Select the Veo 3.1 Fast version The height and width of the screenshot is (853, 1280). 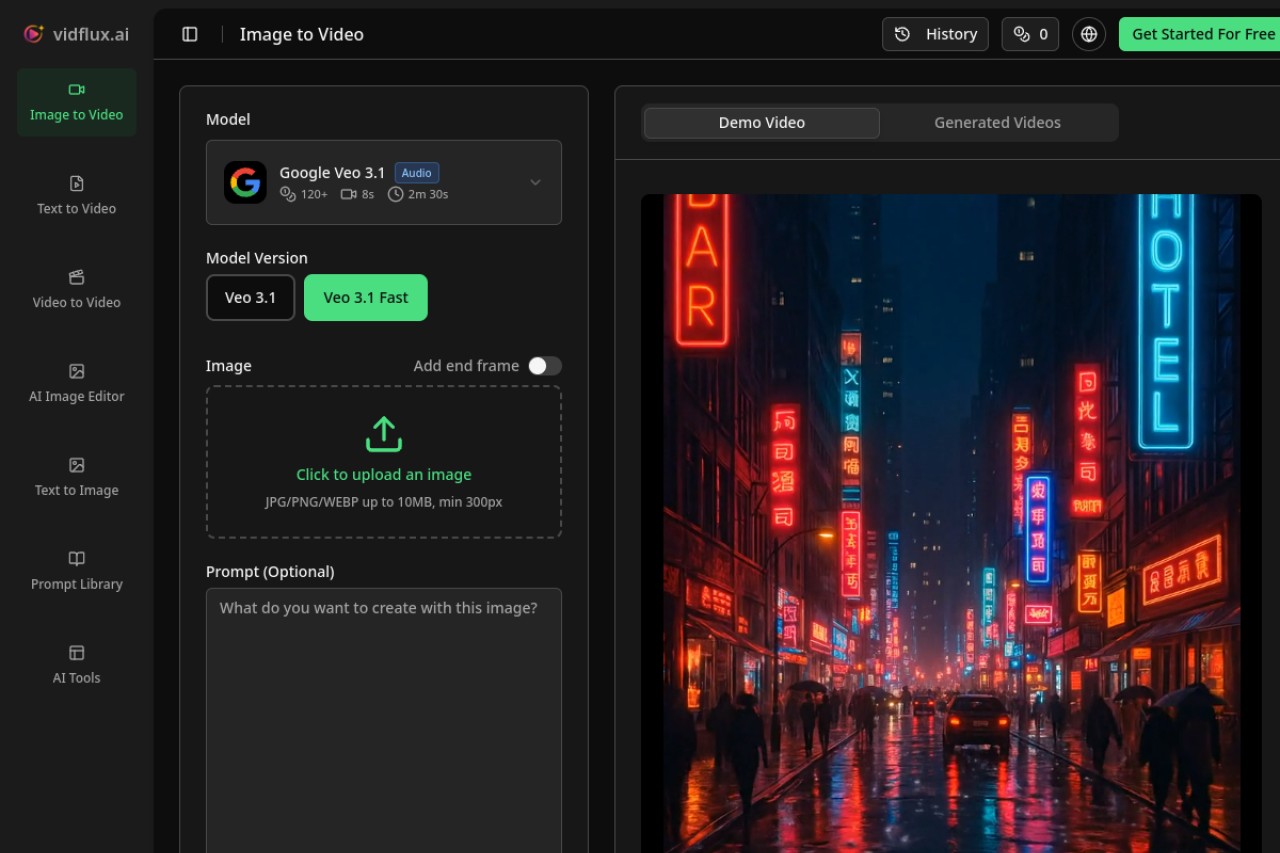tap(366, 298)
